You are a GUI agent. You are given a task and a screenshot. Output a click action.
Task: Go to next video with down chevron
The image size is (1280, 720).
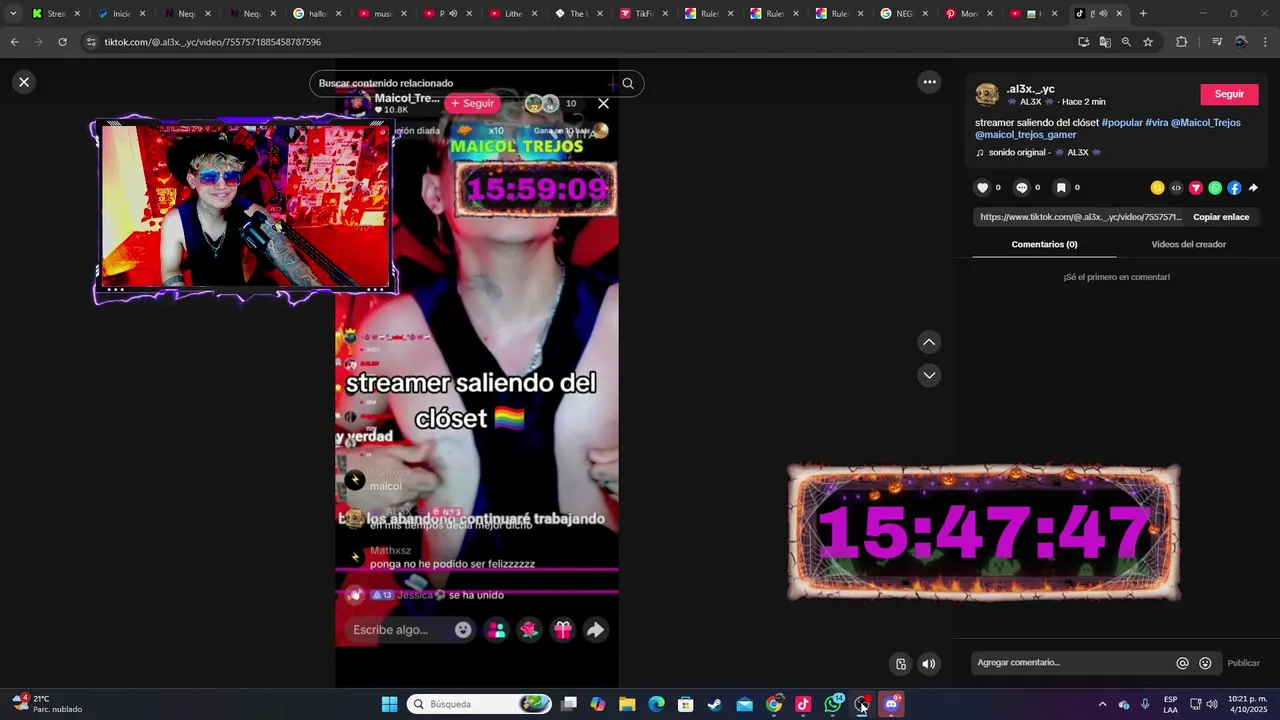[x=929, y=375]
